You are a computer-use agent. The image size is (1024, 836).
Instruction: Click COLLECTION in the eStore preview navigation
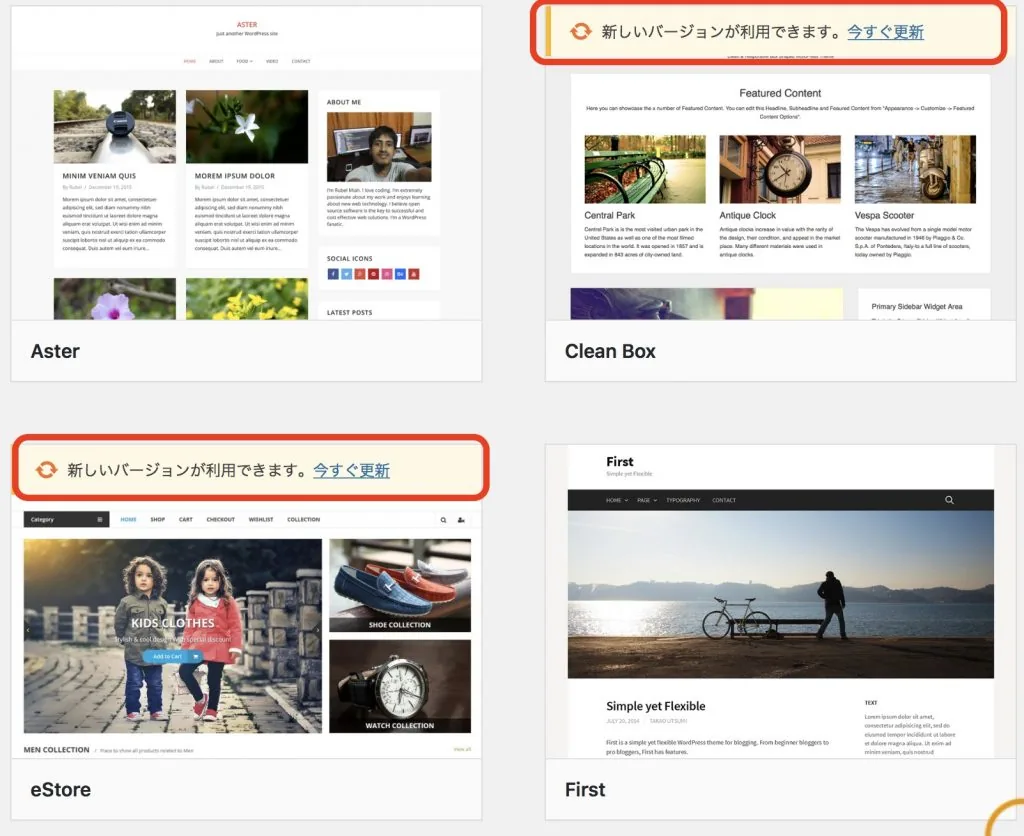point(304,519)
